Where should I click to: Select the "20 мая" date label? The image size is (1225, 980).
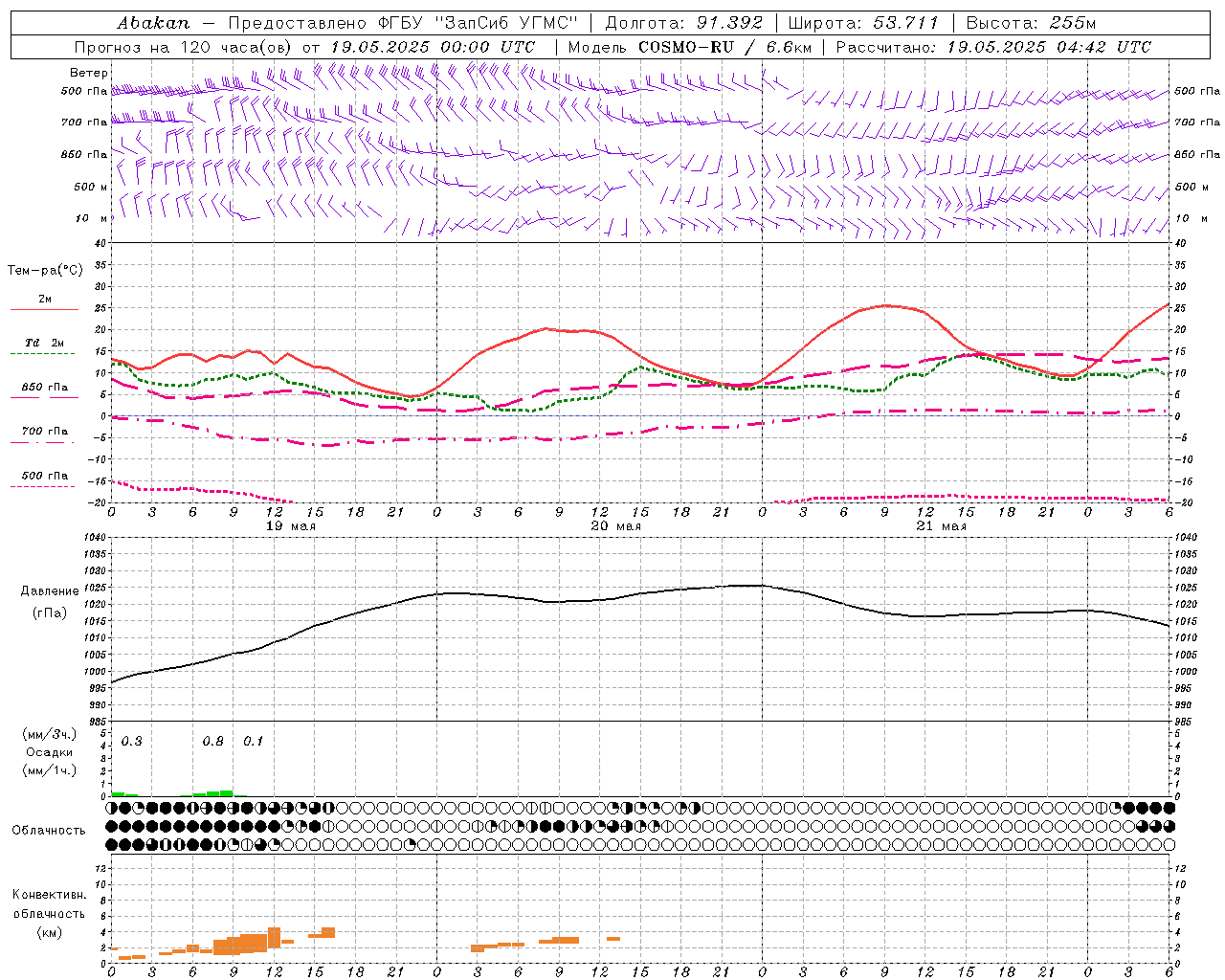click(x=615, y=526)
